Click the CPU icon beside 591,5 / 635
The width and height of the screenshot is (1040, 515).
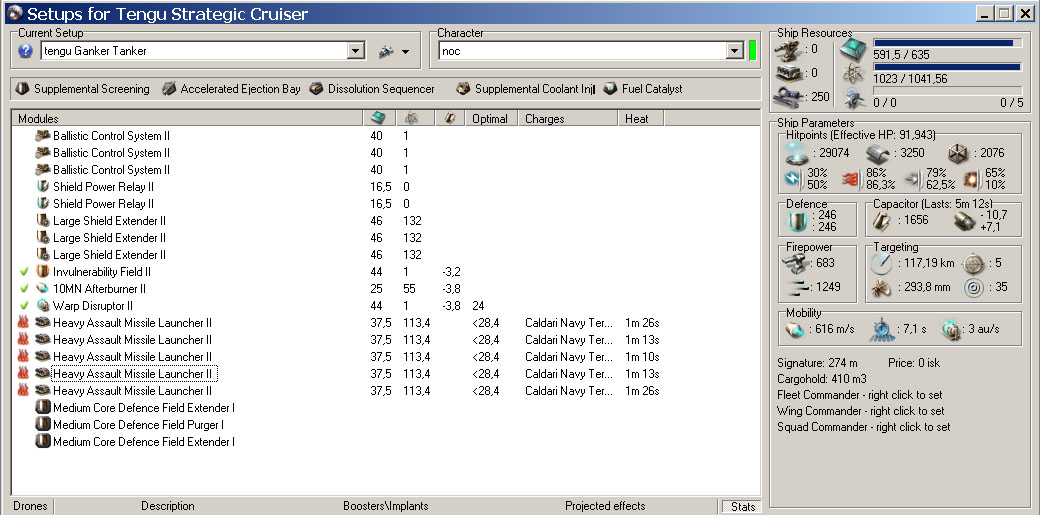[854, 50]
